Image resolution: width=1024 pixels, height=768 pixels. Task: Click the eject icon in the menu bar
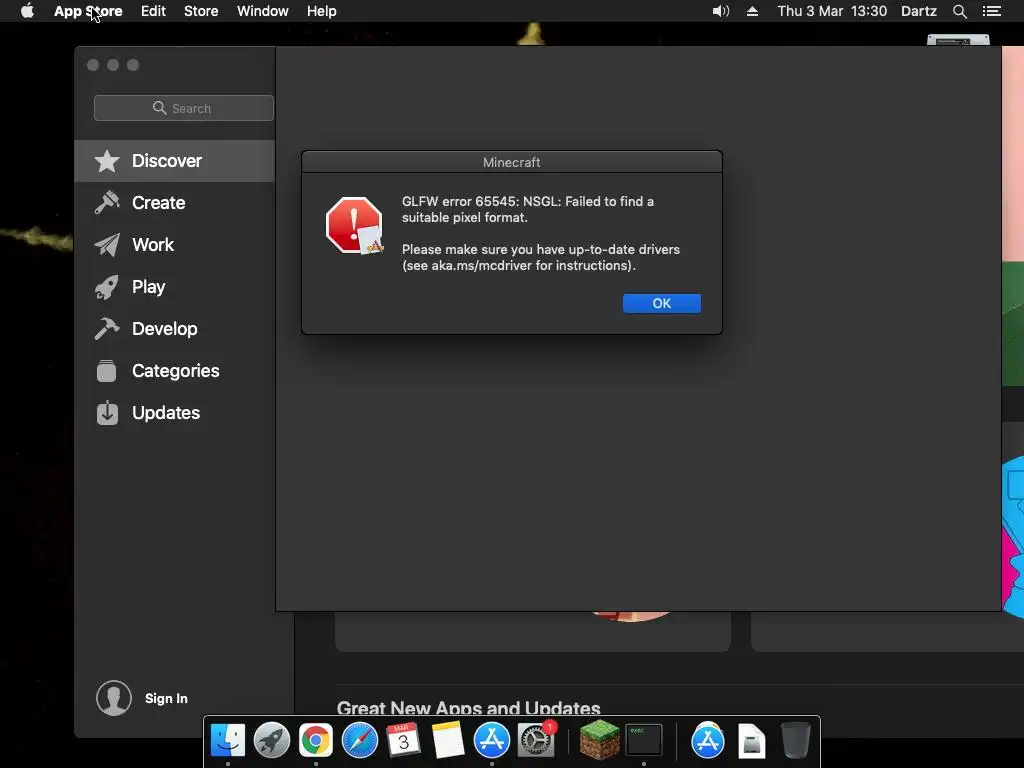coord(752,11)
